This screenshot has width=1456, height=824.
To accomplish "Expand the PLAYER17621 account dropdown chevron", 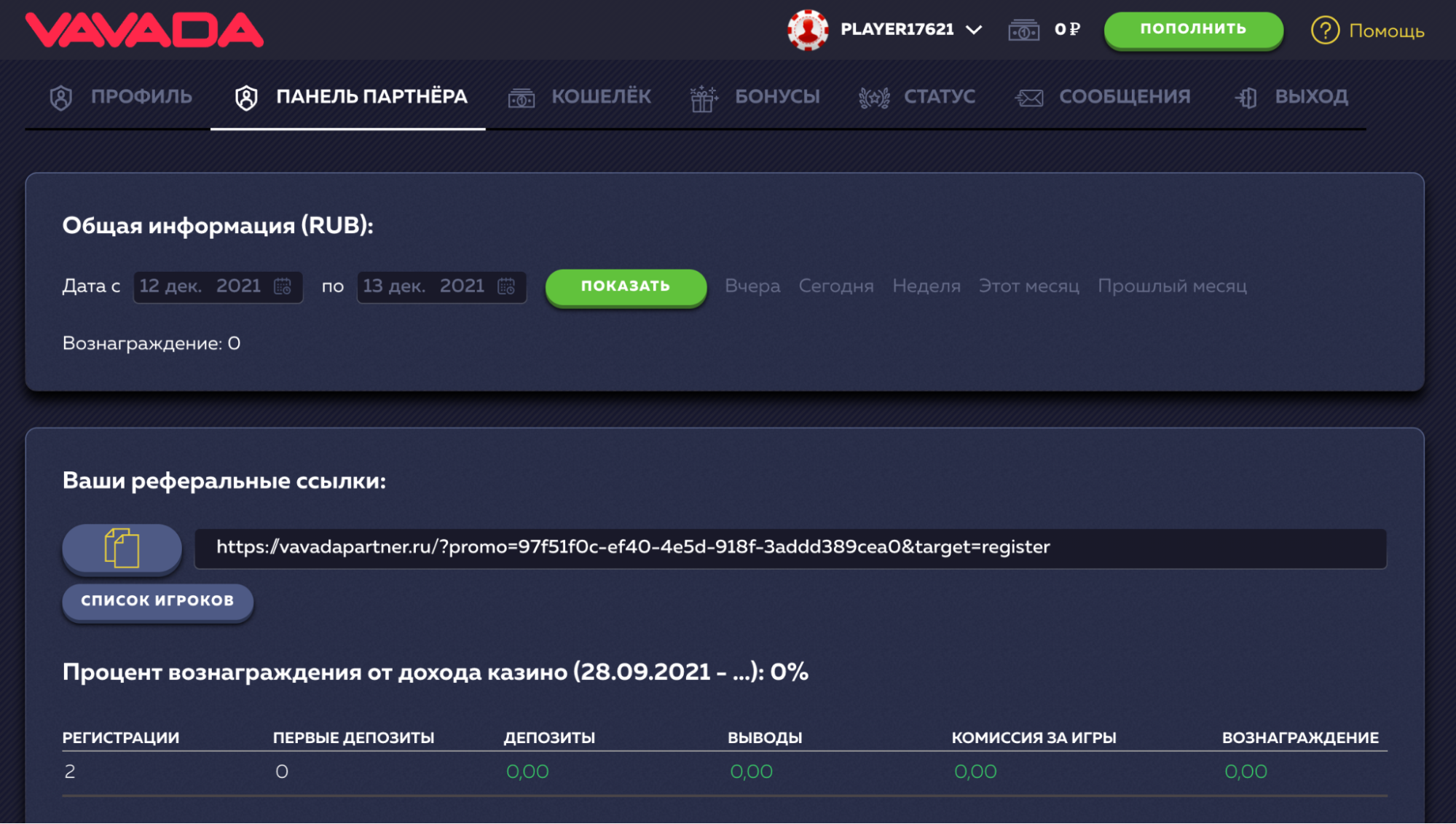I will (x=974, y=30).
